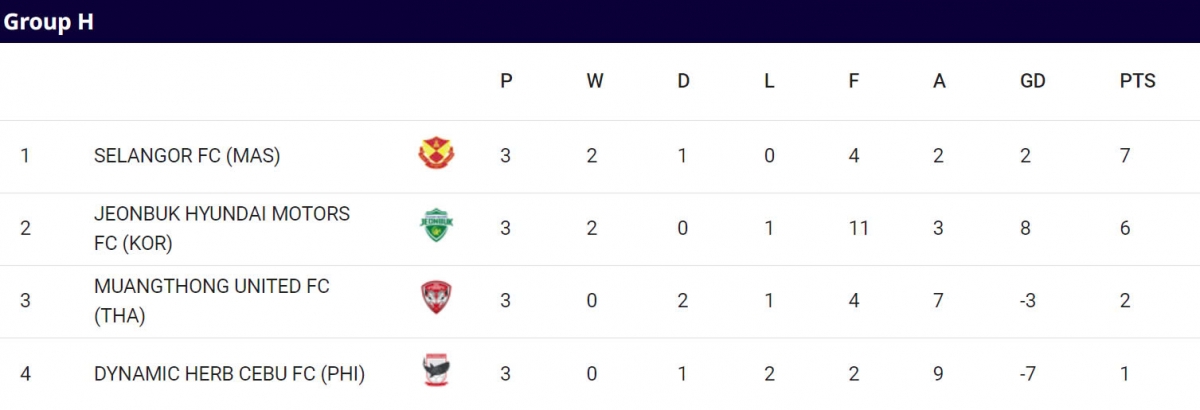Click Jeonbuk's 11 goals-for value
This screenshot has height=410, width=1200.
pyautogui.click(x=858, y=228)
